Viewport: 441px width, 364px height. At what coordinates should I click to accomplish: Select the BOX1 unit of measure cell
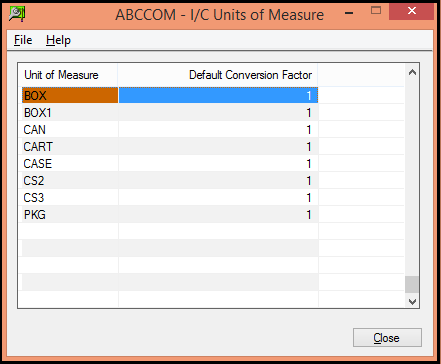click(x=70, y=112)
